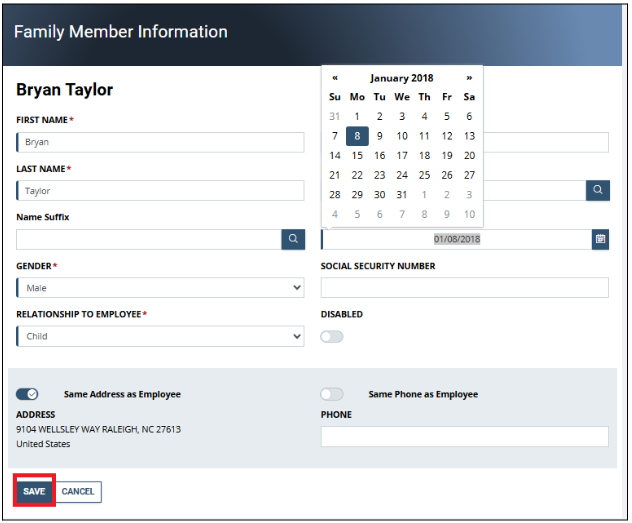Go to next month in calendar
Viewport: 632px width, 523px height.
469,78
